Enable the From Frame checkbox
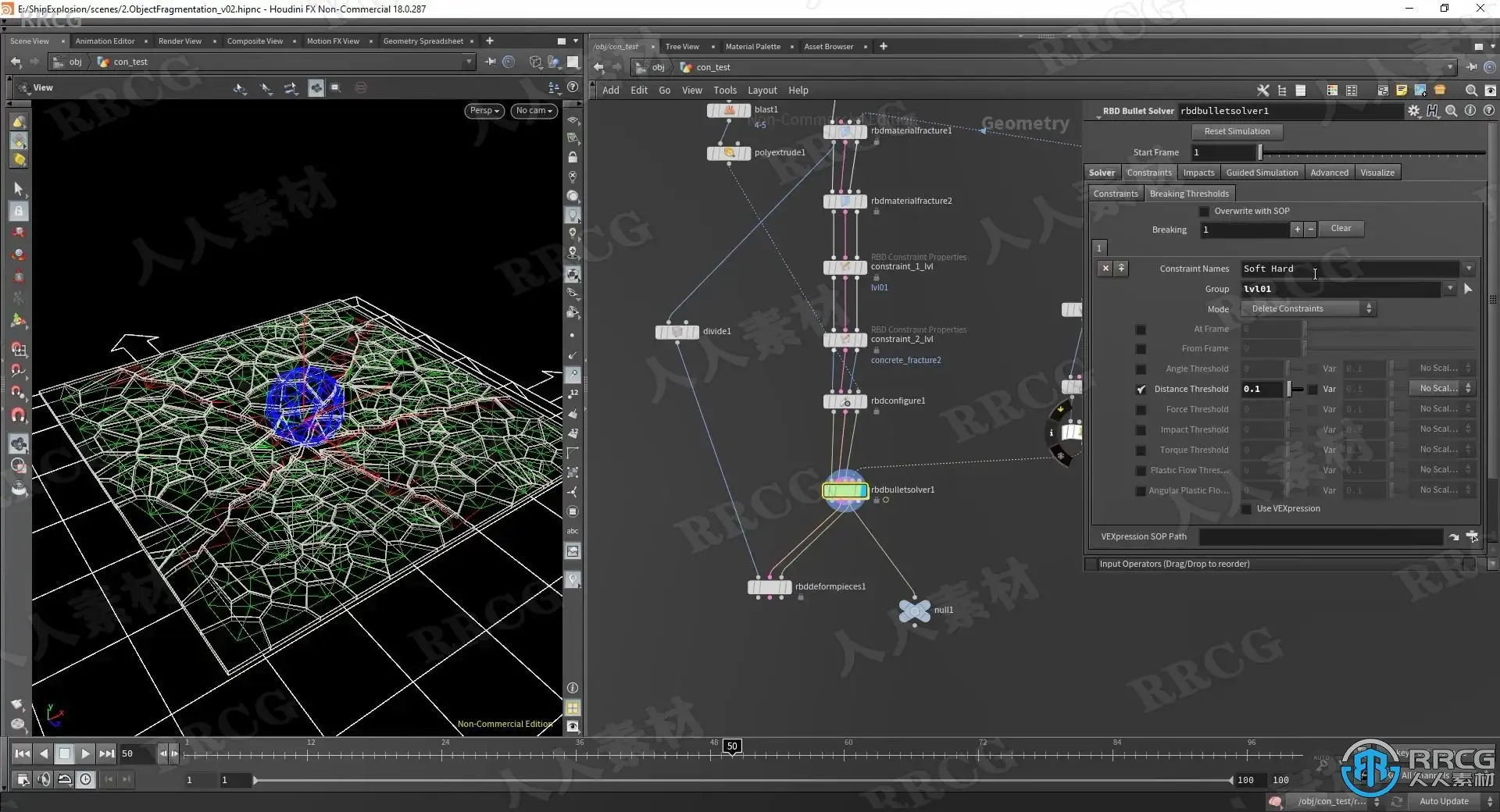Screen dimensions: 1500x812 point(1141,349)
